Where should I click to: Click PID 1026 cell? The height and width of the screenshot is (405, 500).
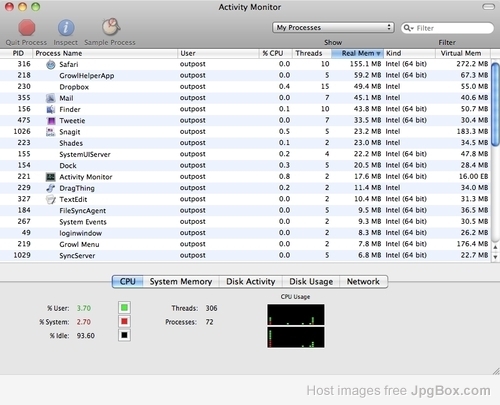(22, 132)
